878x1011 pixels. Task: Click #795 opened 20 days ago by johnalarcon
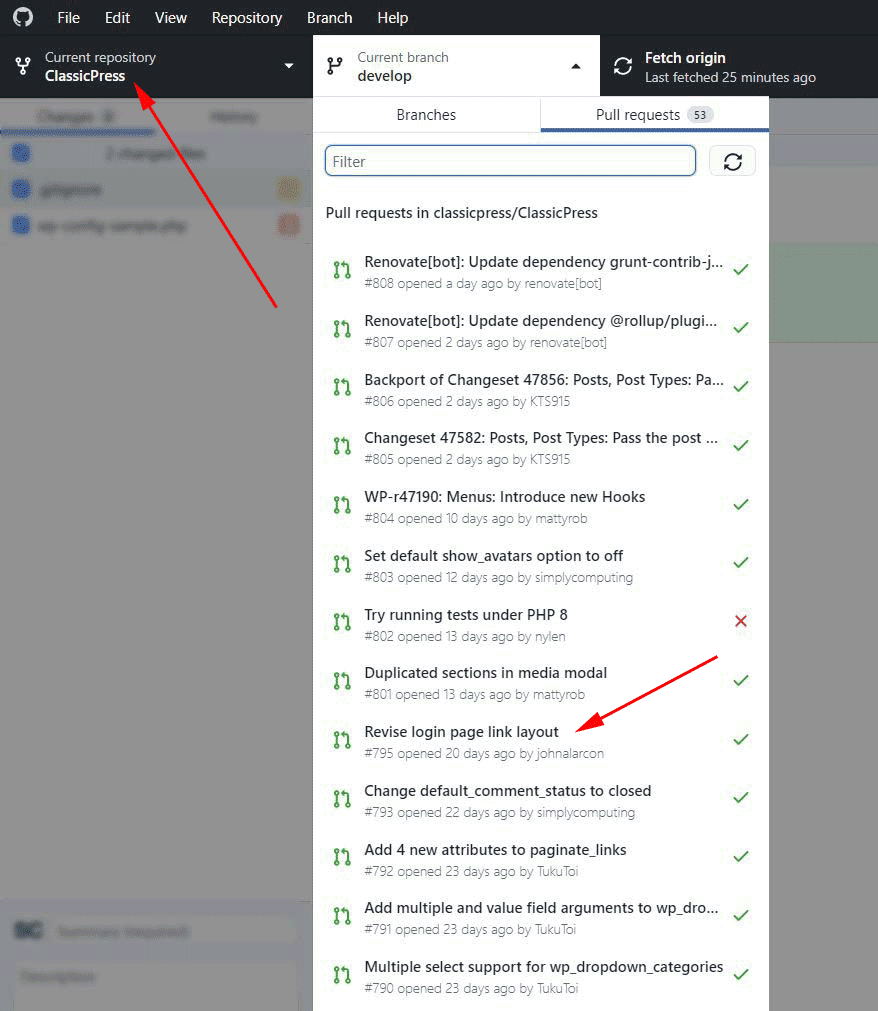pos(484,753)
